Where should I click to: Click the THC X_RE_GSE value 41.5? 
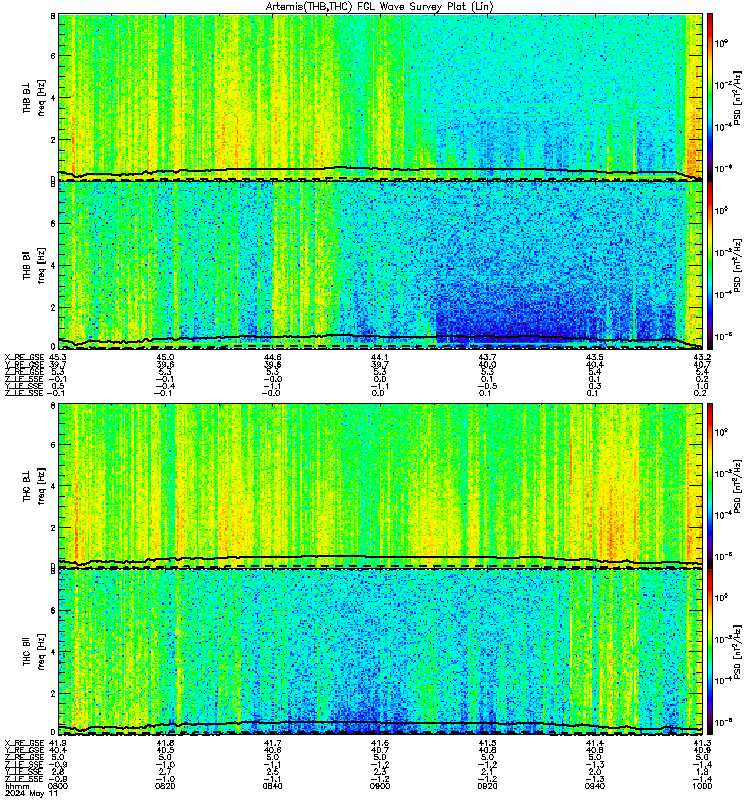pos(487,743)
